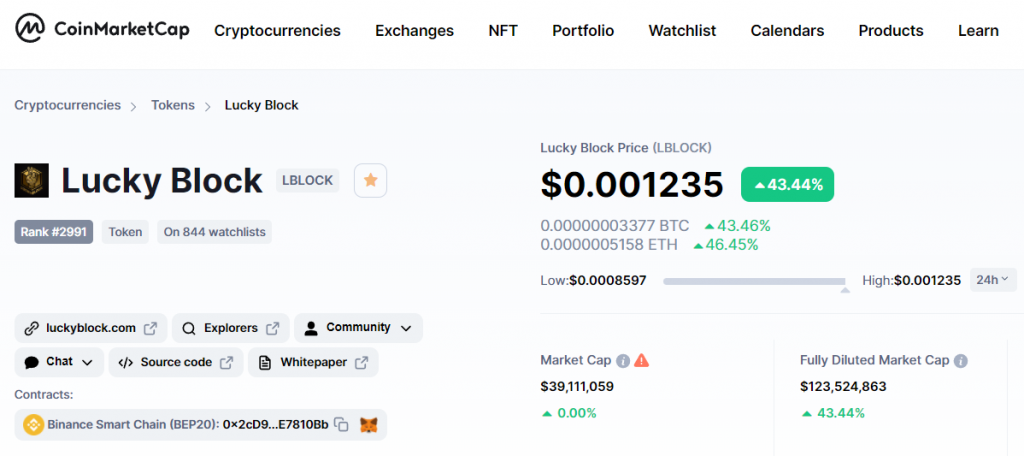Click the Source code button
This screenshot has width=1024, height=456.
(176, 363)
